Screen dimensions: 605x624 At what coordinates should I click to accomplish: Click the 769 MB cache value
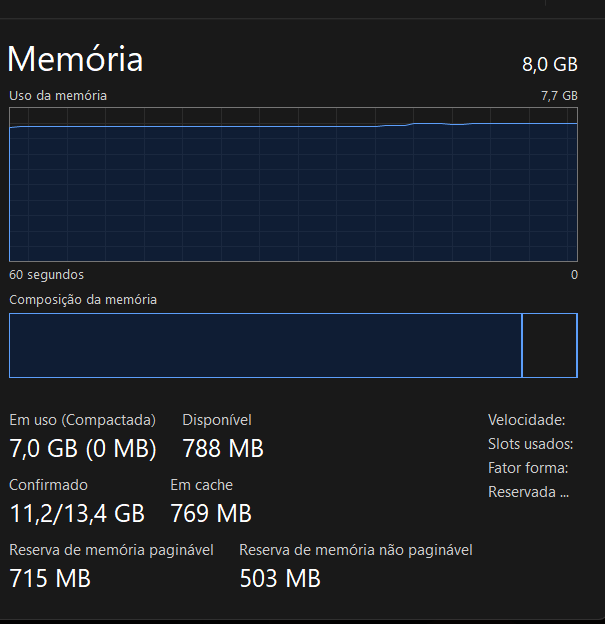click(x=211, y=514)
